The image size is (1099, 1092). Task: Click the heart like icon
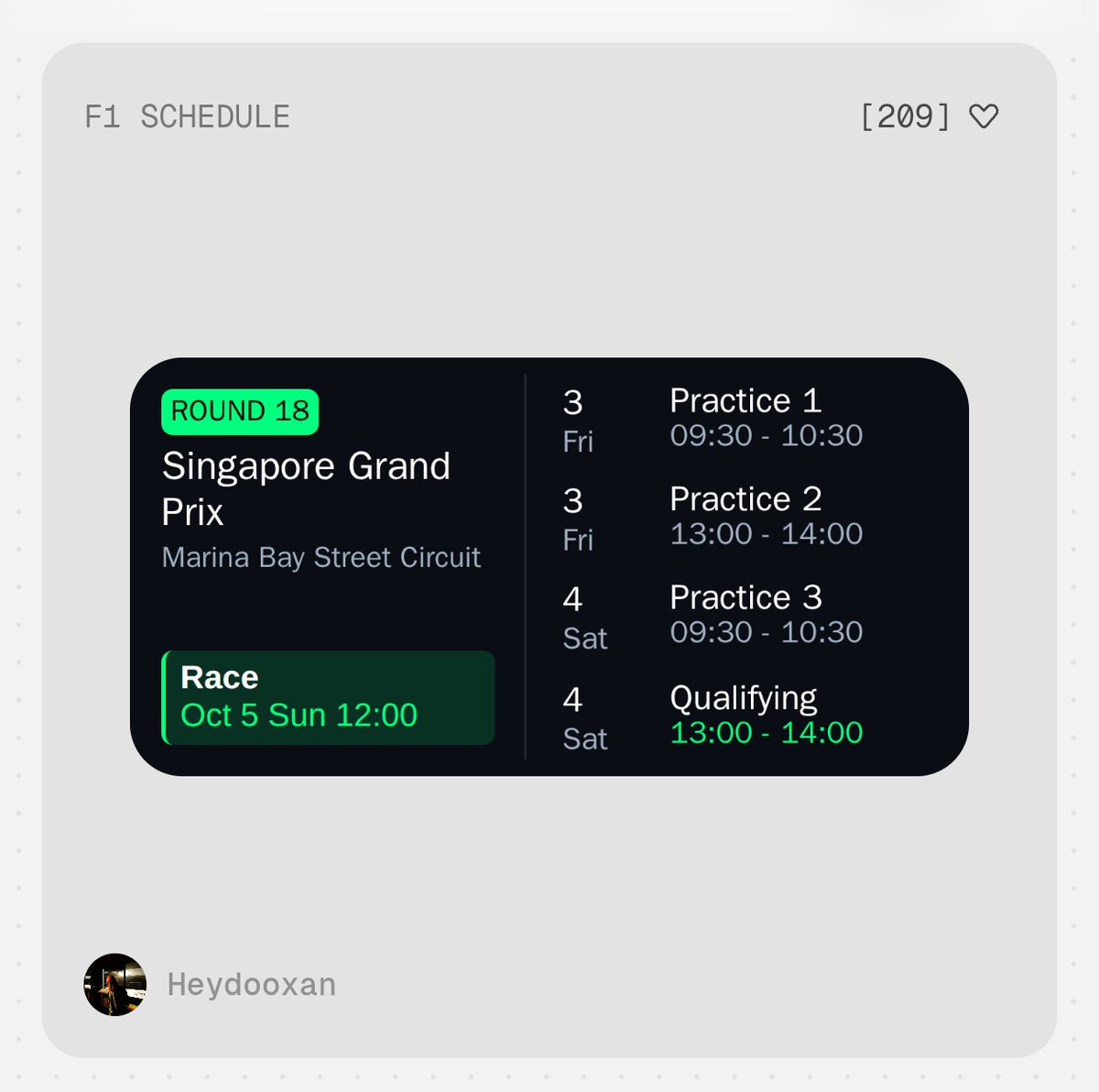point(984,116)
